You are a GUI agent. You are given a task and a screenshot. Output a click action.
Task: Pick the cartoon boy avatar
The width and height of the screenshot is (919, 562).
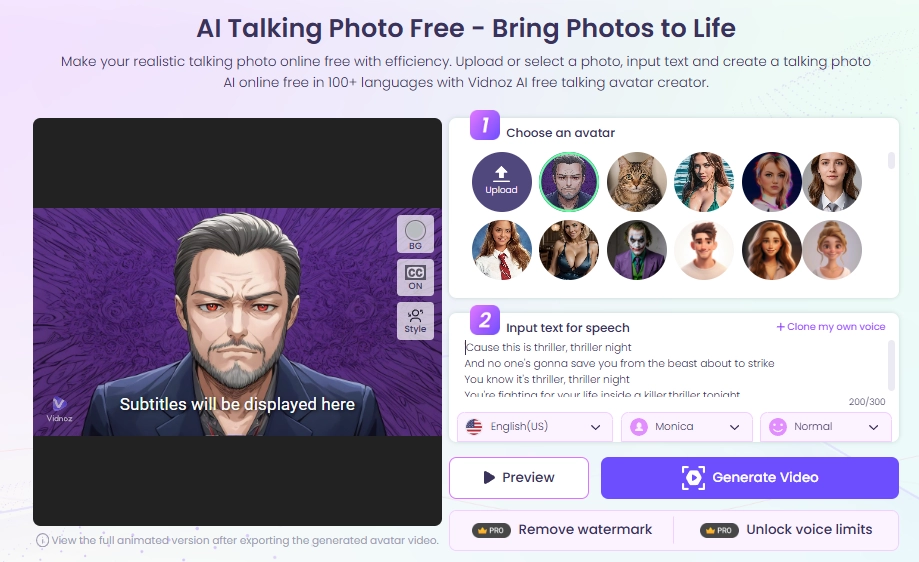[704, 250]
